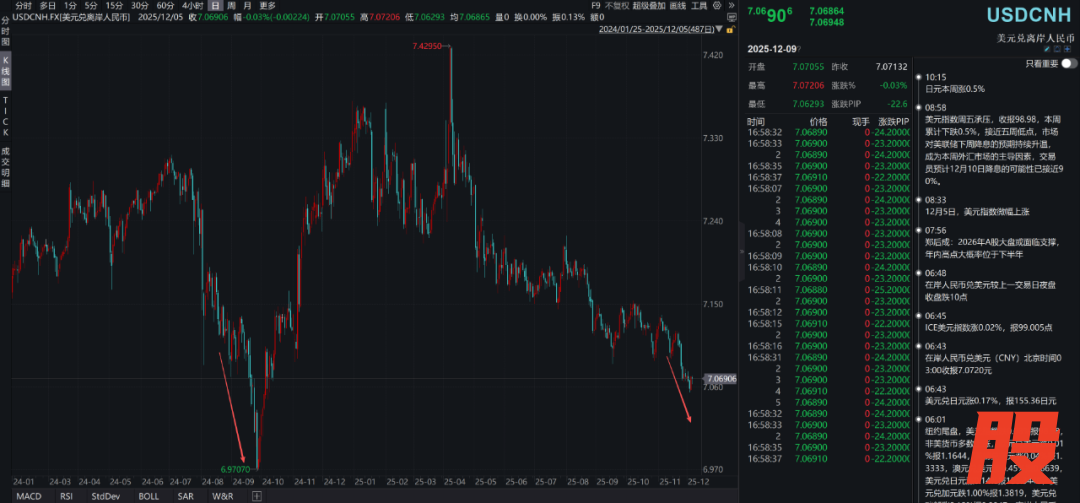Switch to the BOLL indicator tab
The image size is (1080, 503).
point(148,495)
